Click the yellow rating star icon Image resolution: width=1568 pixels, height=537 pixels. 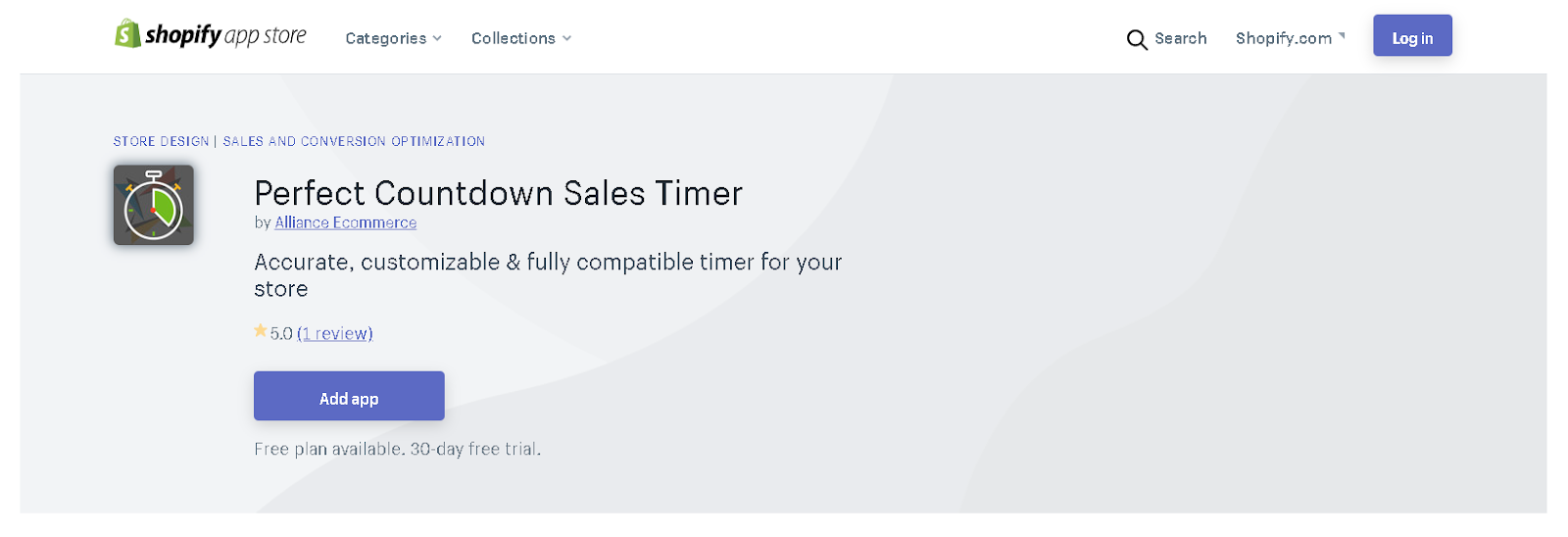click(x=260, y=331)
